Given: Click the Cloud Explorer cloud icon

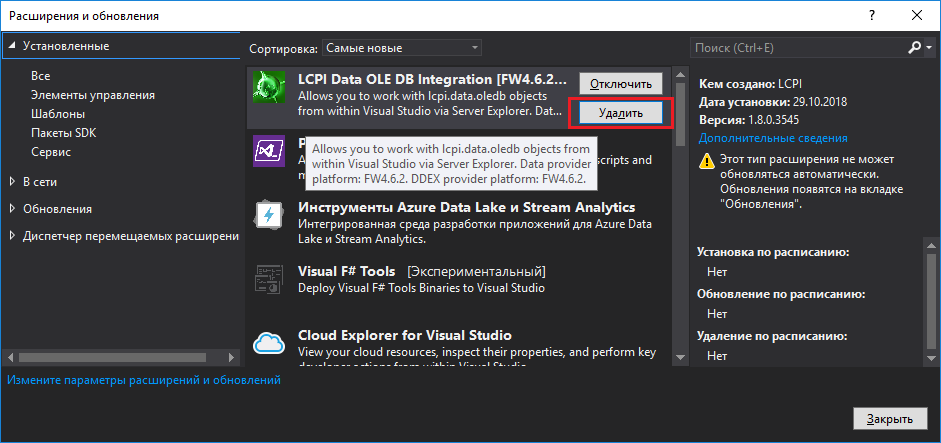Looking at the screenshot, I should pyautogui.click(x=268, y=343).
